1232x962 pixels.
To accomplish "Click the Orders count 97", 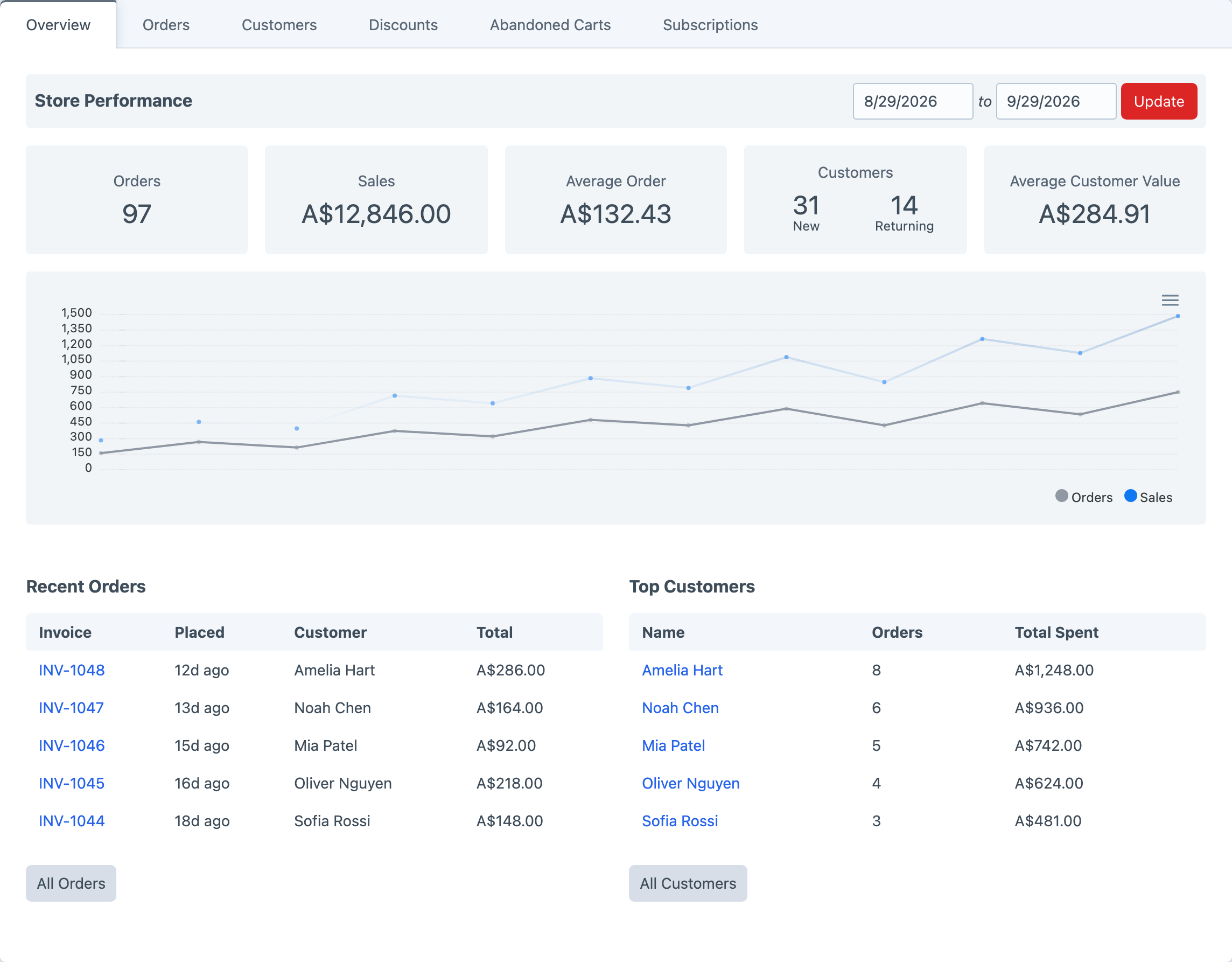I will [x=137, y=214].
